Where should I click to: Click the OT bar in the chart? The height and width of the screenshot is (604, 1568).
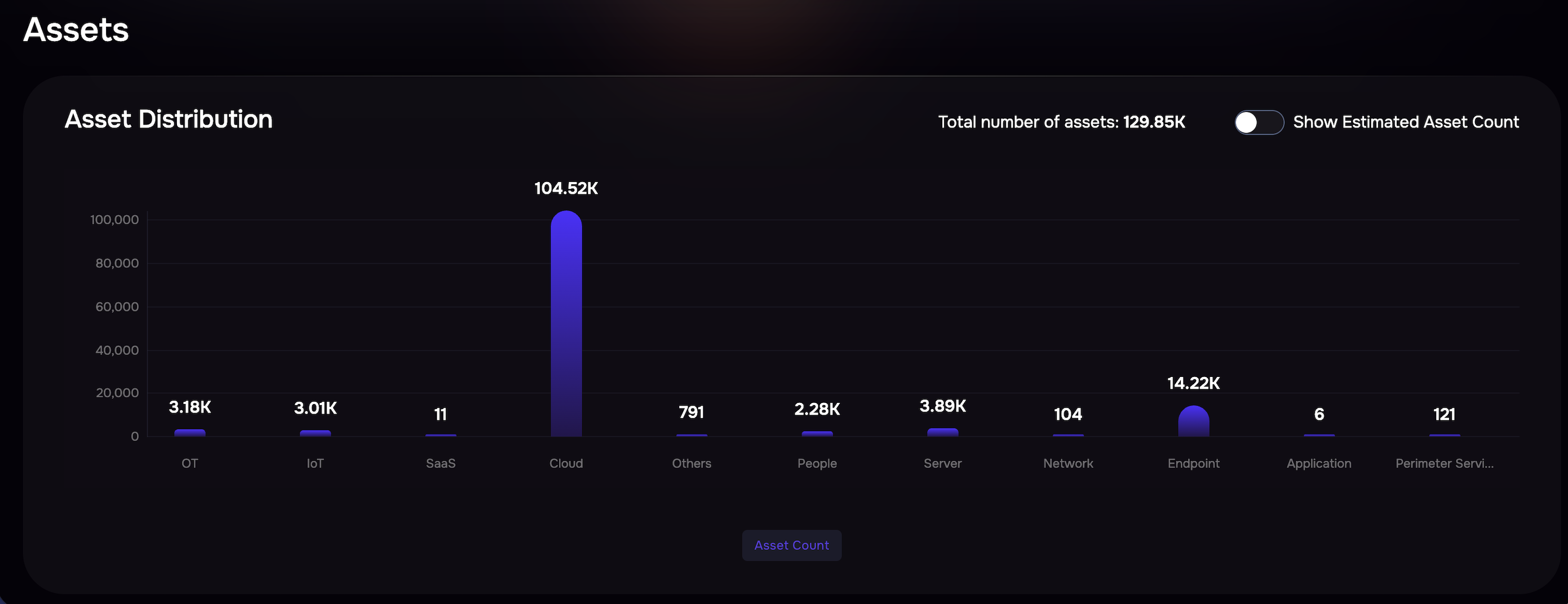[x=190, y=433]
